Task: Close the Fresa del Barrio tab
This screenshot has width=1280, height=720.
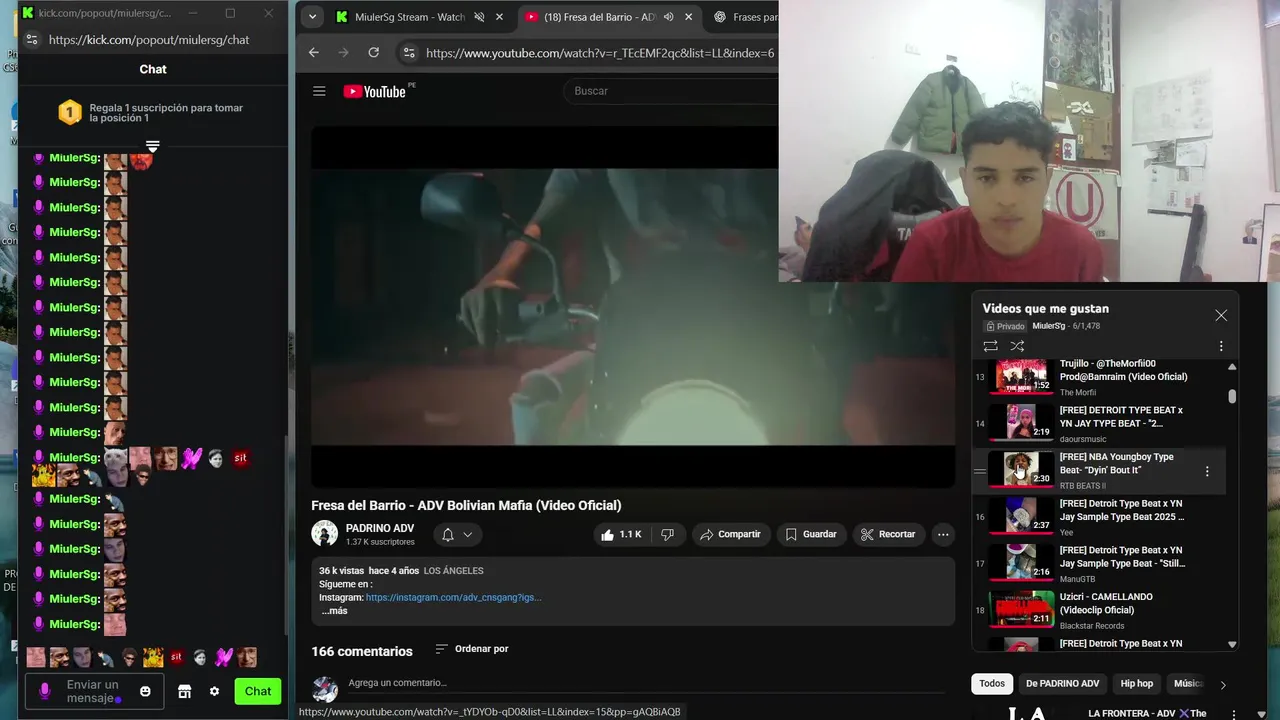Action: tap(688, 17)
